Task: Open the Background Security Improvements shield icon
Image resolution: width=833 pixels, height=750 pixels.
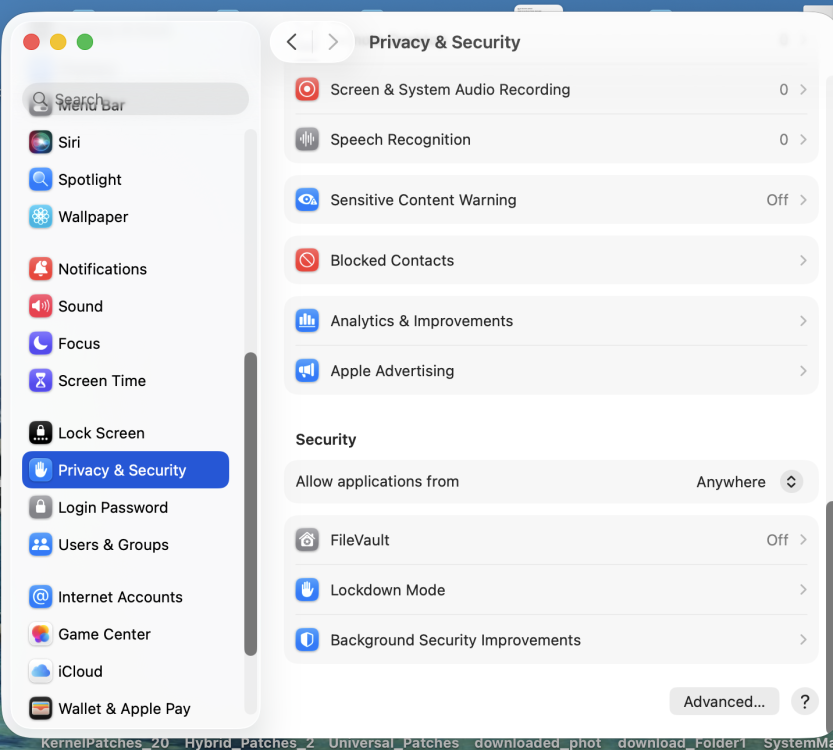Action: [307, 640]
